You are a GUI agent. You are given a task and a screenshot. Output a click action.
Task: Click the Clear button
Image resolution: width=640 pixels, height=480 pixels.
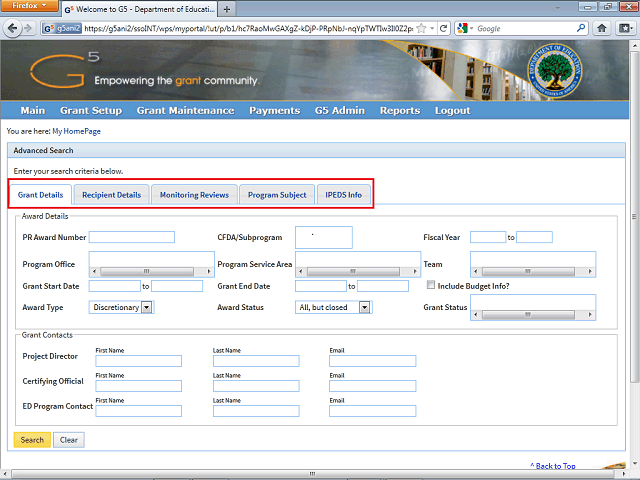coord(69,440)
